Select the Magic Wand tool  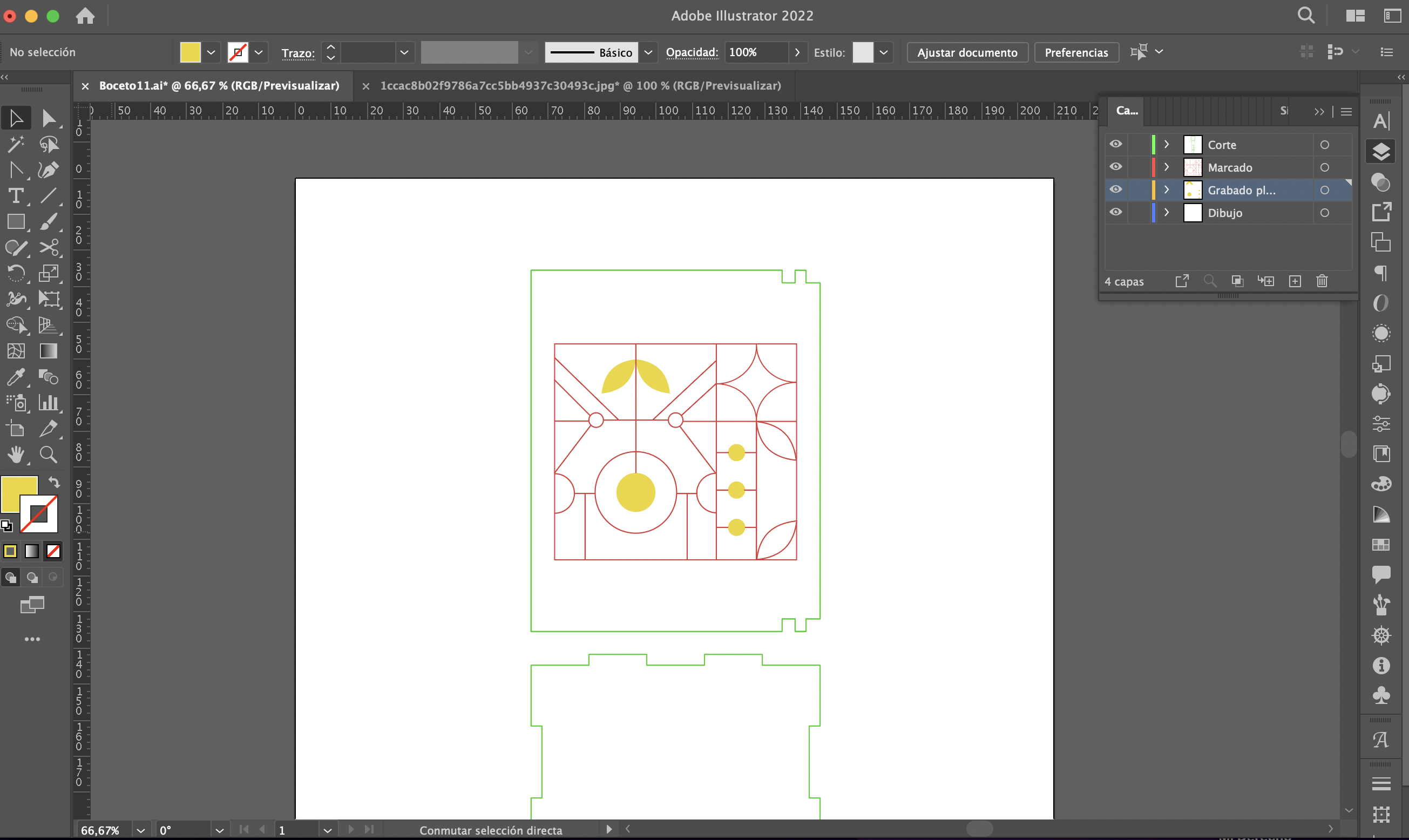tap(16, 144)
